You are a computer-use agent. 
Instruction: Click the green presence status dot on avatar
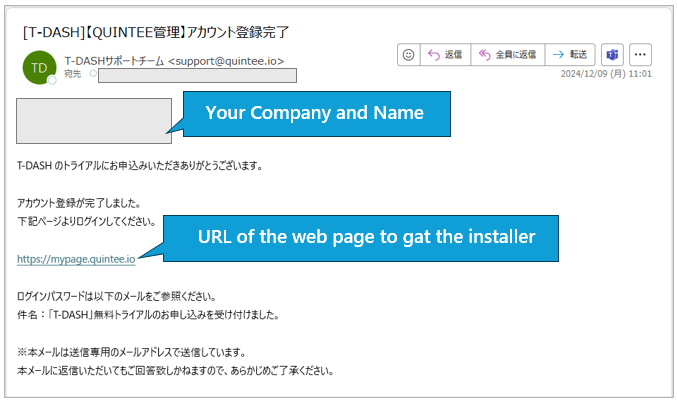[x=51, y=79]
